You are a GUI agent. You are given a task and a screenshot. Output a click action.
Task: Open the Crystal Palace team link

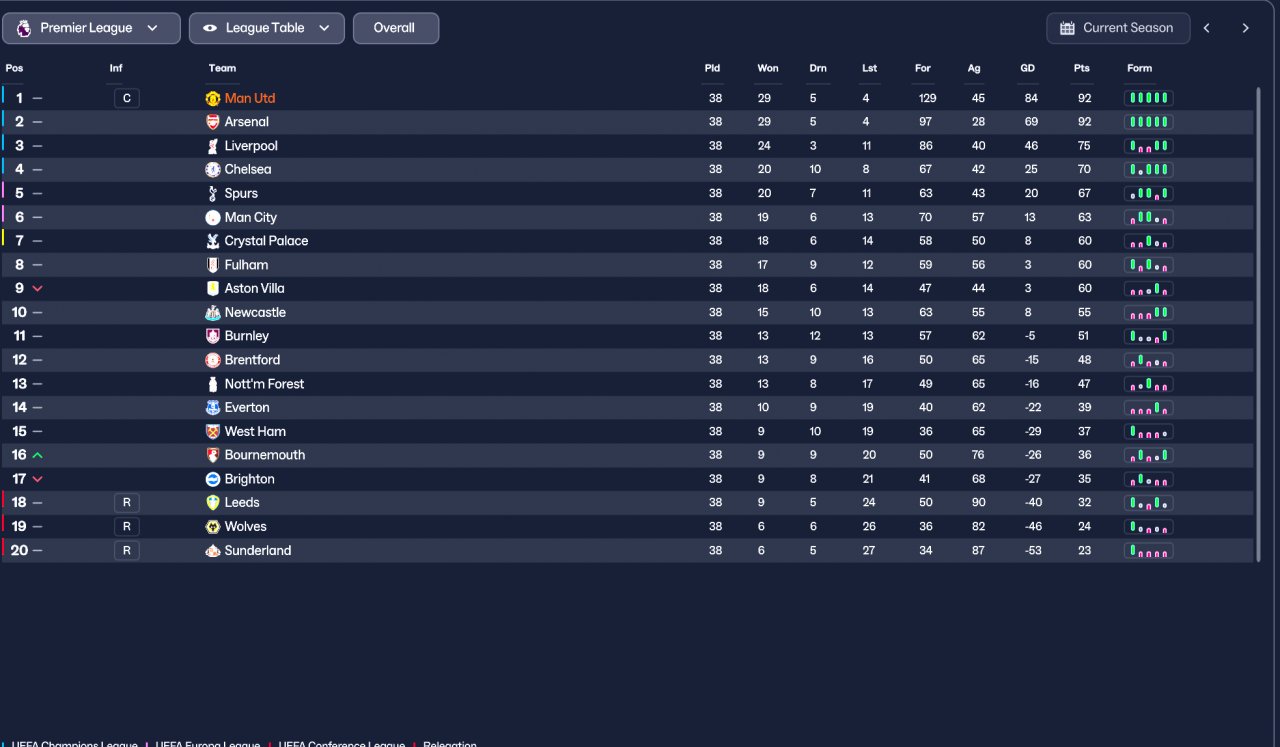(266, 241)
